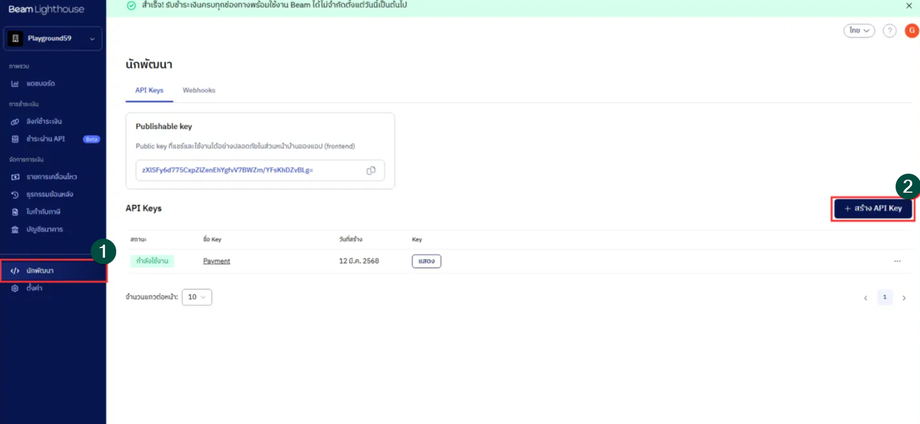Open ลิงก์ชำระเงิน in the sidebar

pyautogui.click(x=44, y=121)
